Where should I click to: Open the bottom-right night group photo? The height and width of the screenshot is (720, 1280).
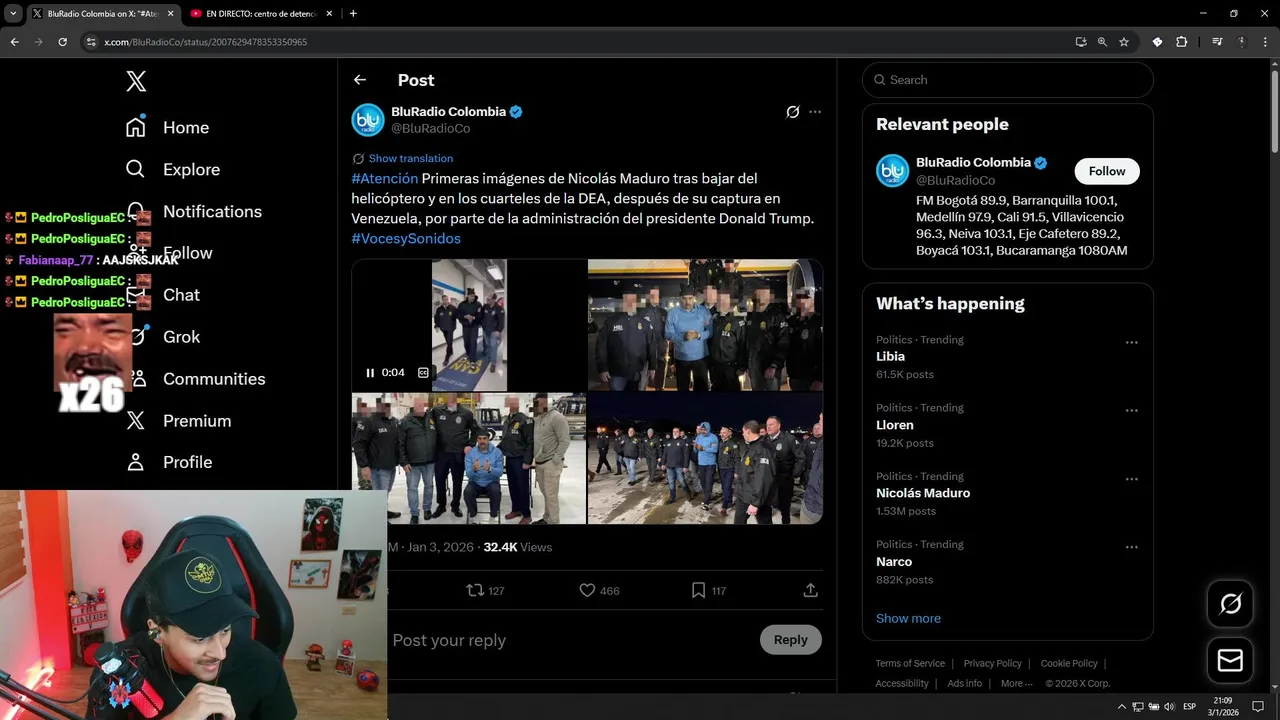click(x=705, y=458)
